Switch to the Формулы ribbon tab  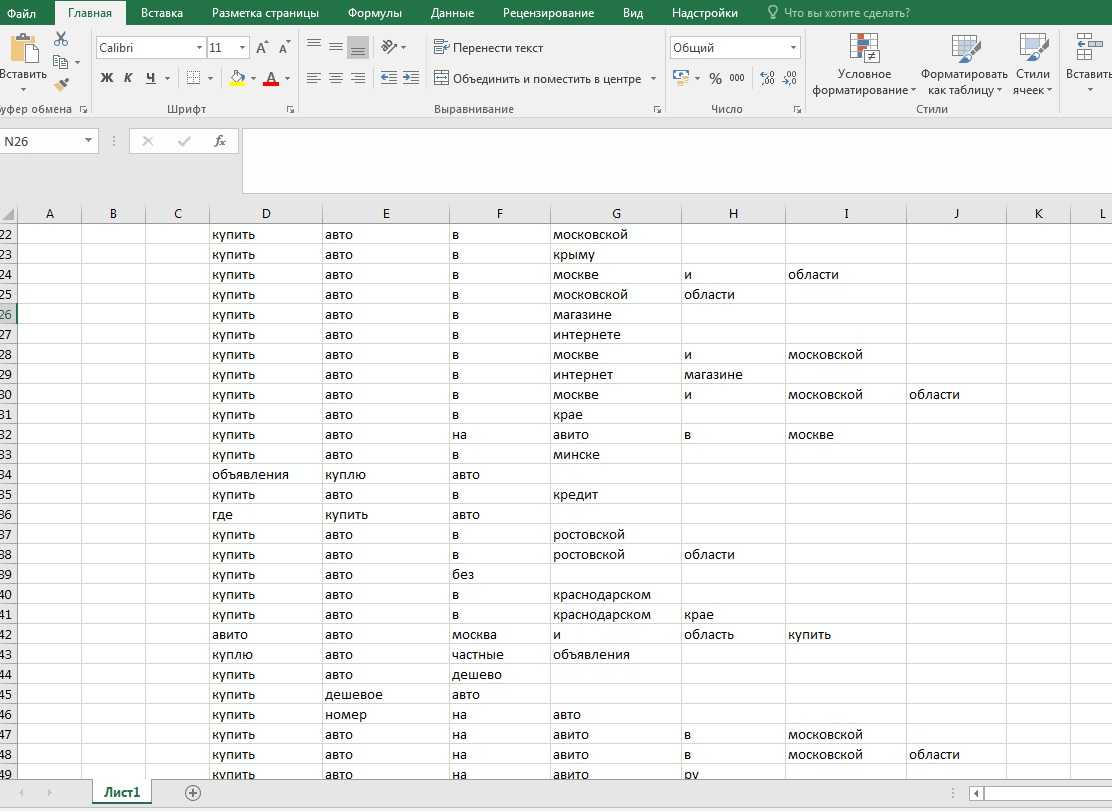[374, 13]
